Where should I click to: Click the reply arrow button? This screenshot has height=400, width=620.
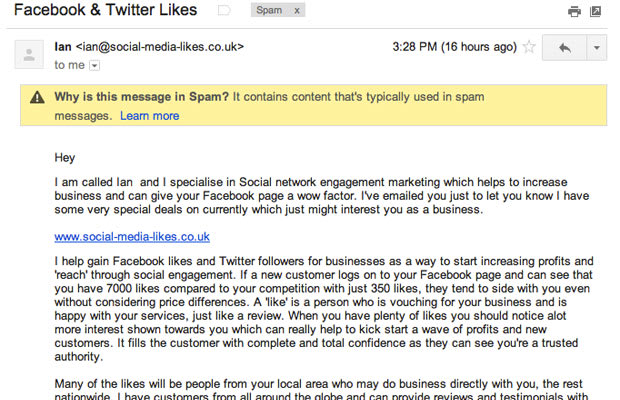point(564,48)
